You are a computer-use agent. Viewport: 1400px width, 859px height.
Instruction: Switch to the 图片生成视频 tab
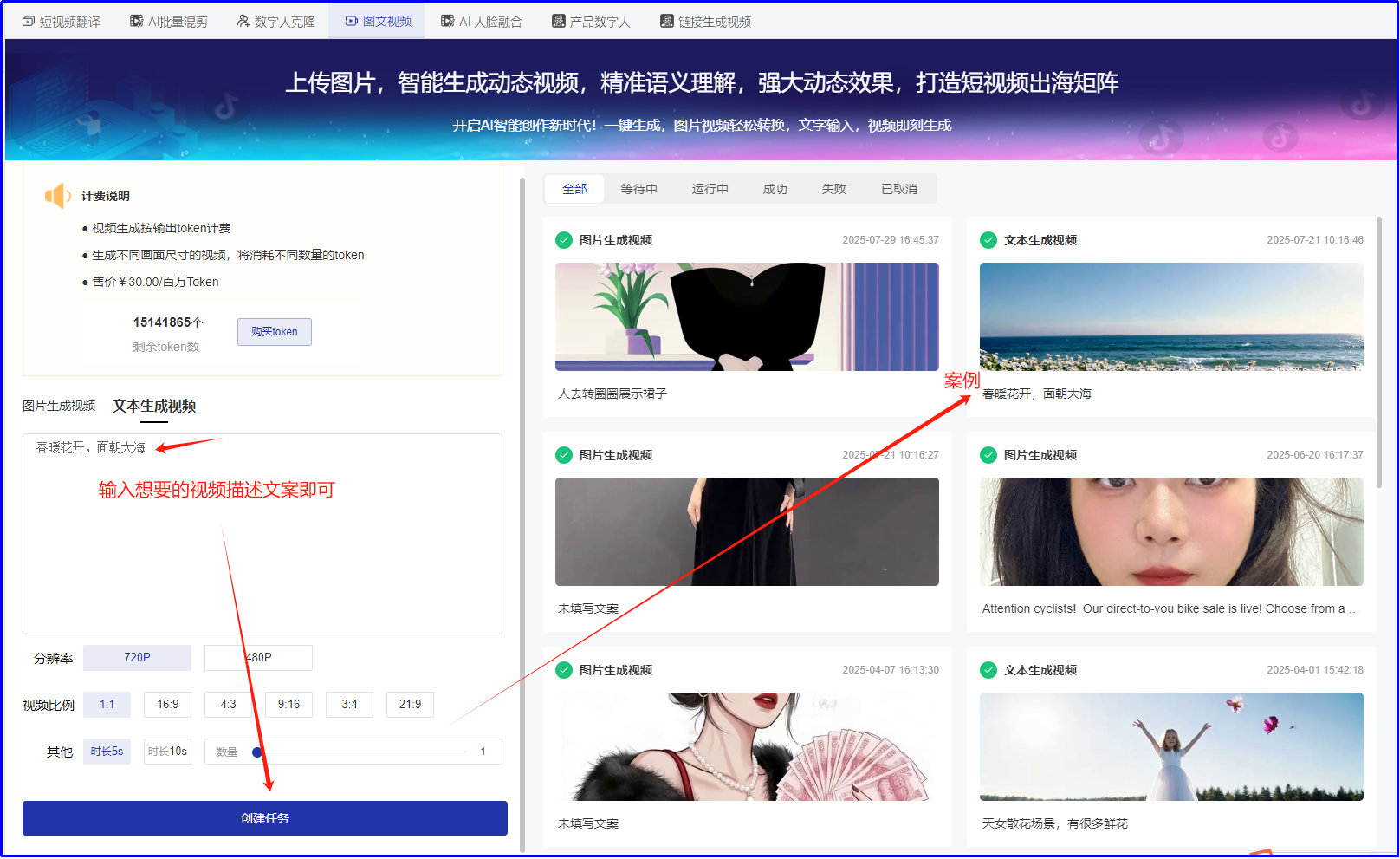59,405
